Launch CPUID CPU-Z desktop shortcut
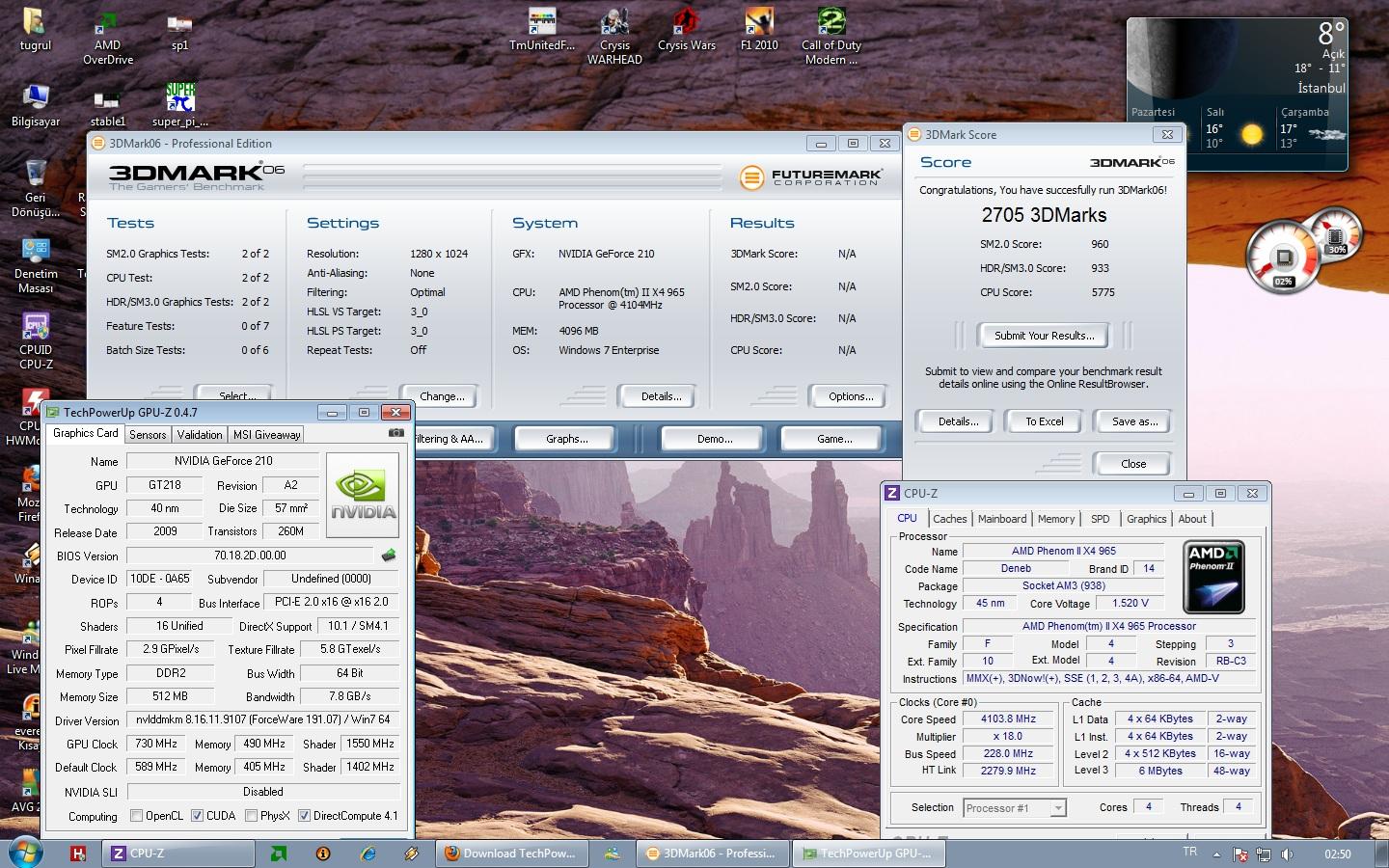 (35, 340)
